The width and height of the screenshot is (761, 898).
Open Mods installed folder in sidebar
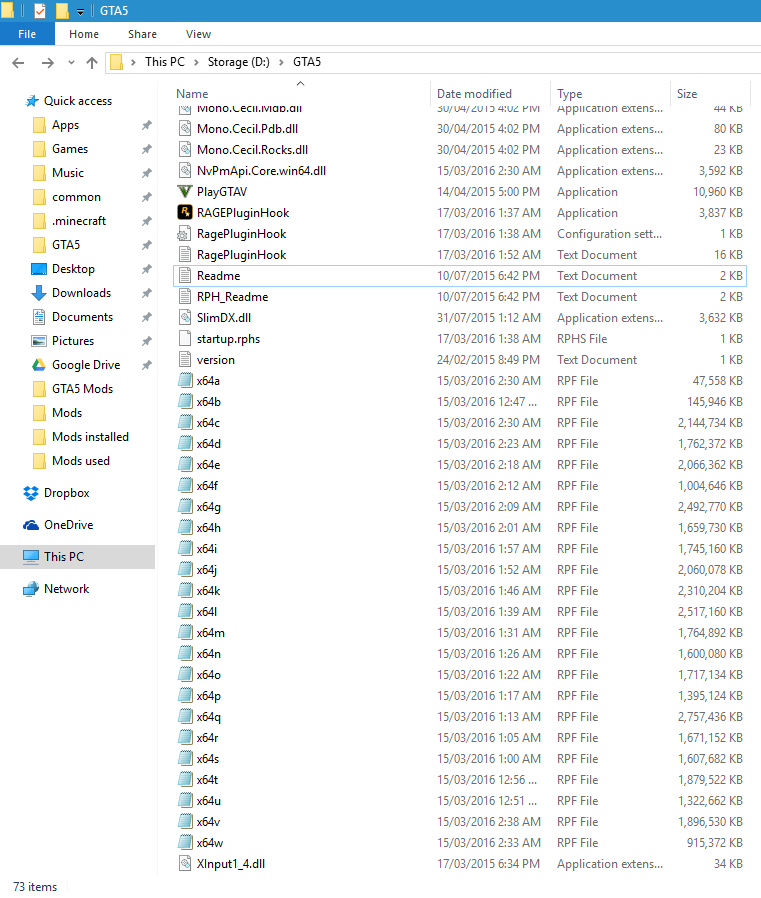(90, 437)
